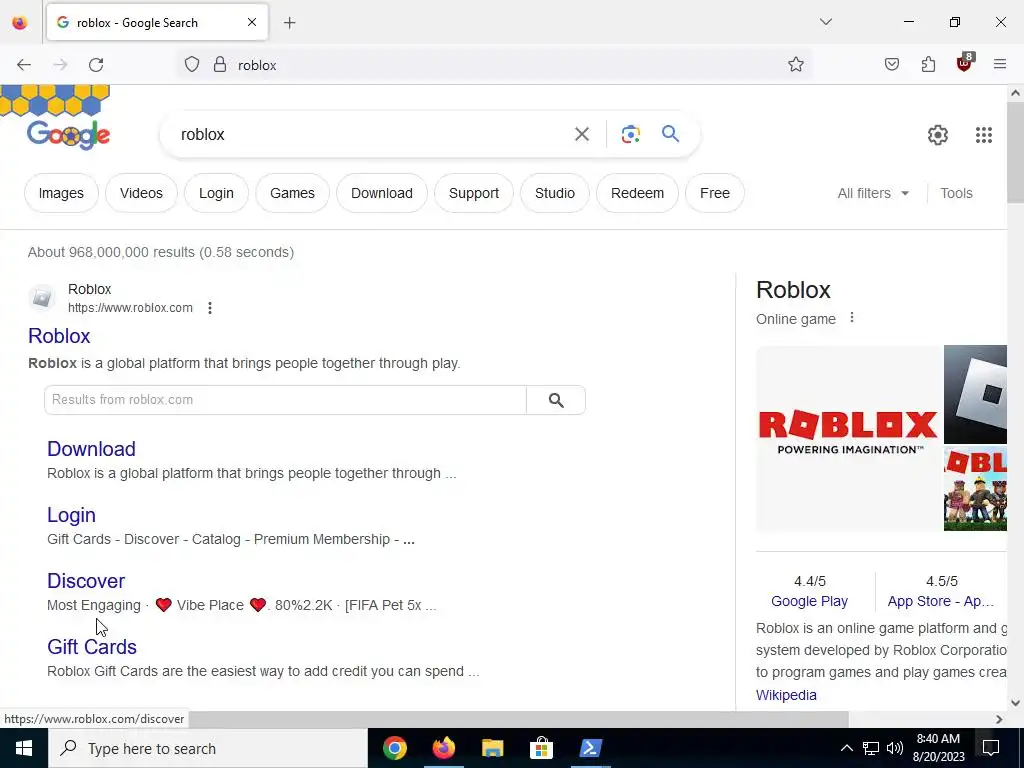The image size is (1024, 768).
Task: Open Microsoft Store from the taskbar
Action: (x=541, y=748)
